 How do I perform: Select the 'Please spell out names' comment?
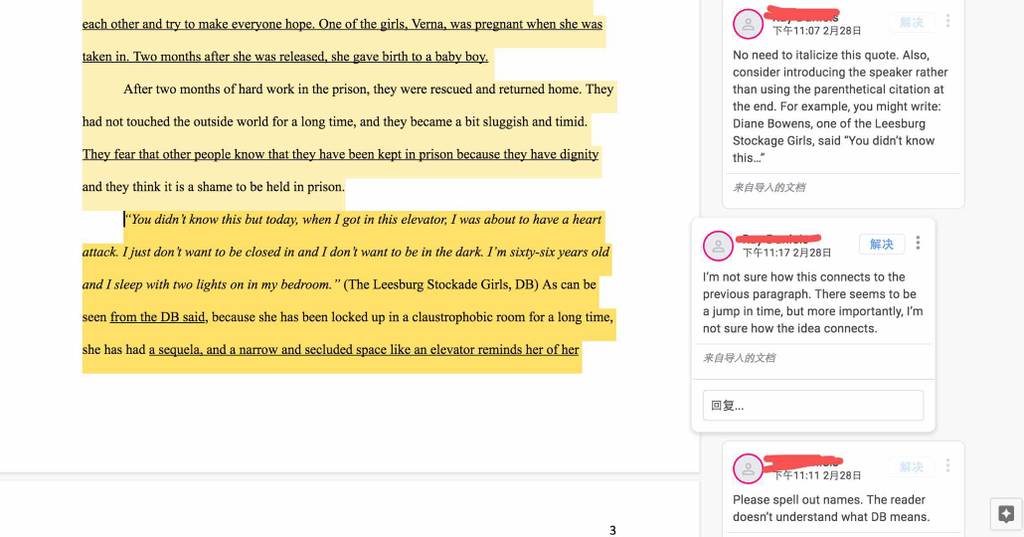click(830, 508)
